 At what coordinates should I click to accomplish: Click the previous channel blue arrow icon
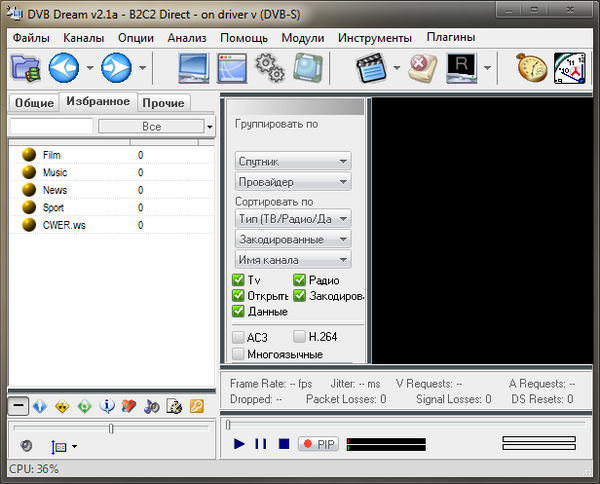click(x=64, y=68)
